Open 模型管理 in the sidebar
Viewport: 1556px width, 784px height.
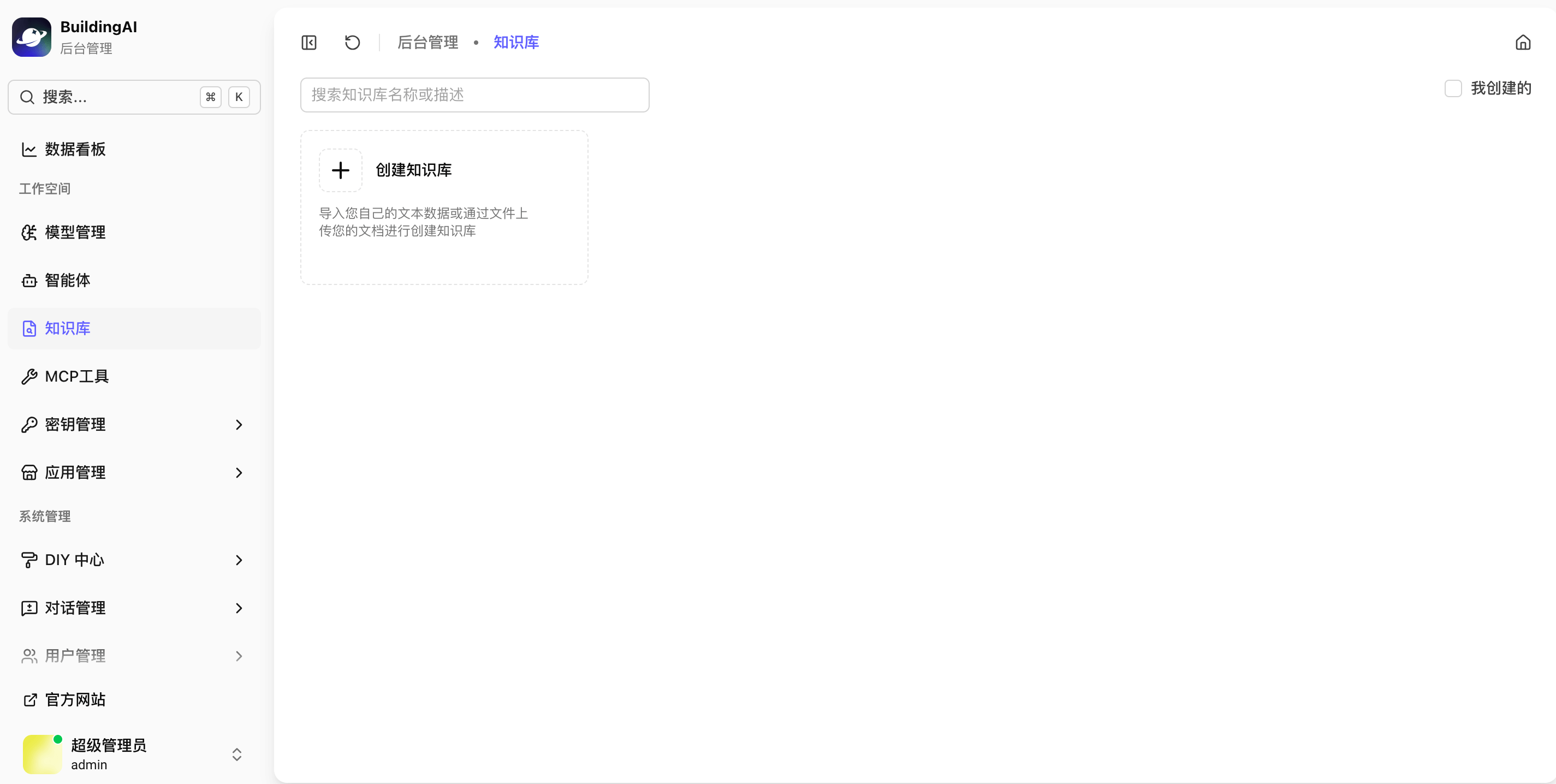tap(75, 232)
